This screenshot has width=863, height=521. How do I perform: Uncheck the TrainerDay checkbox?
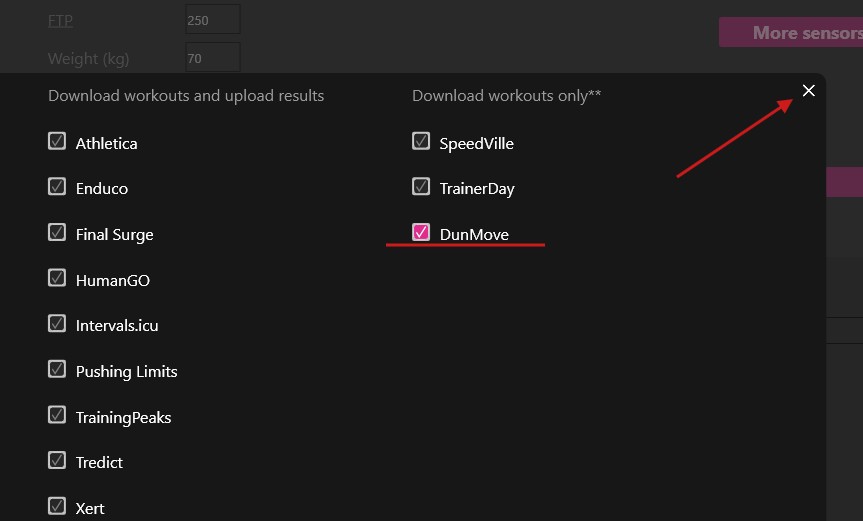tap(421, 187)
